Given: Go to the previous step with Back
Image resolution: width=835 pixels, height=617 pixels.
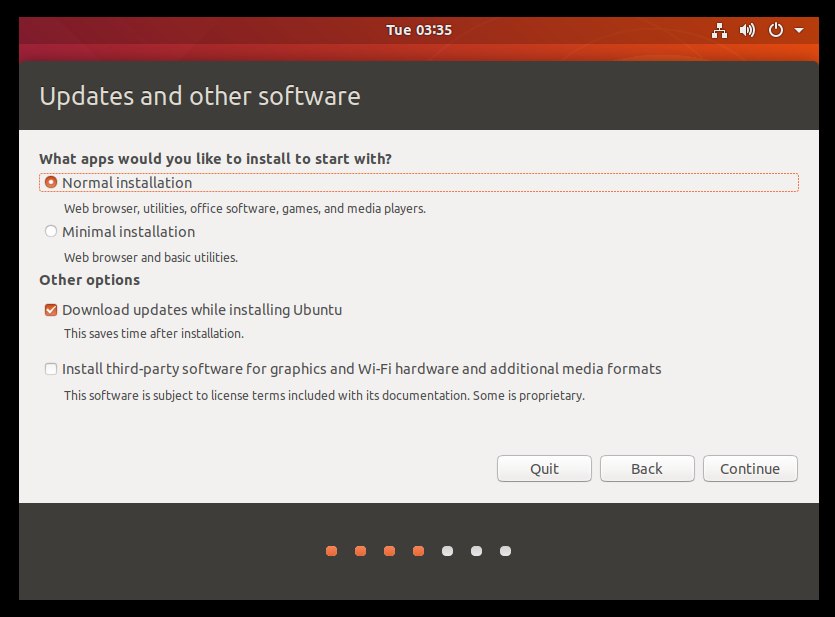Looking at the screenshot, I should 647,468.
